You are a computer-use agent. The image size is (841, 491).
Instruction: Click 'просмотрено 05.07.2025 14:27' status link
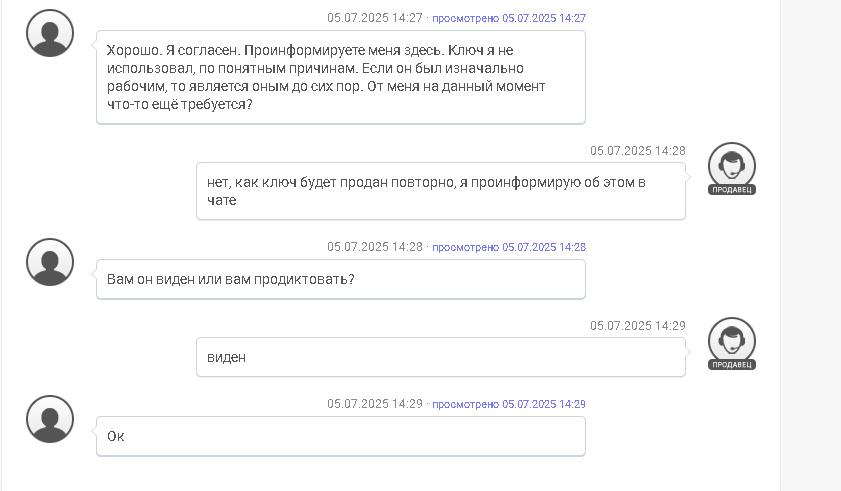click(508, 18)
